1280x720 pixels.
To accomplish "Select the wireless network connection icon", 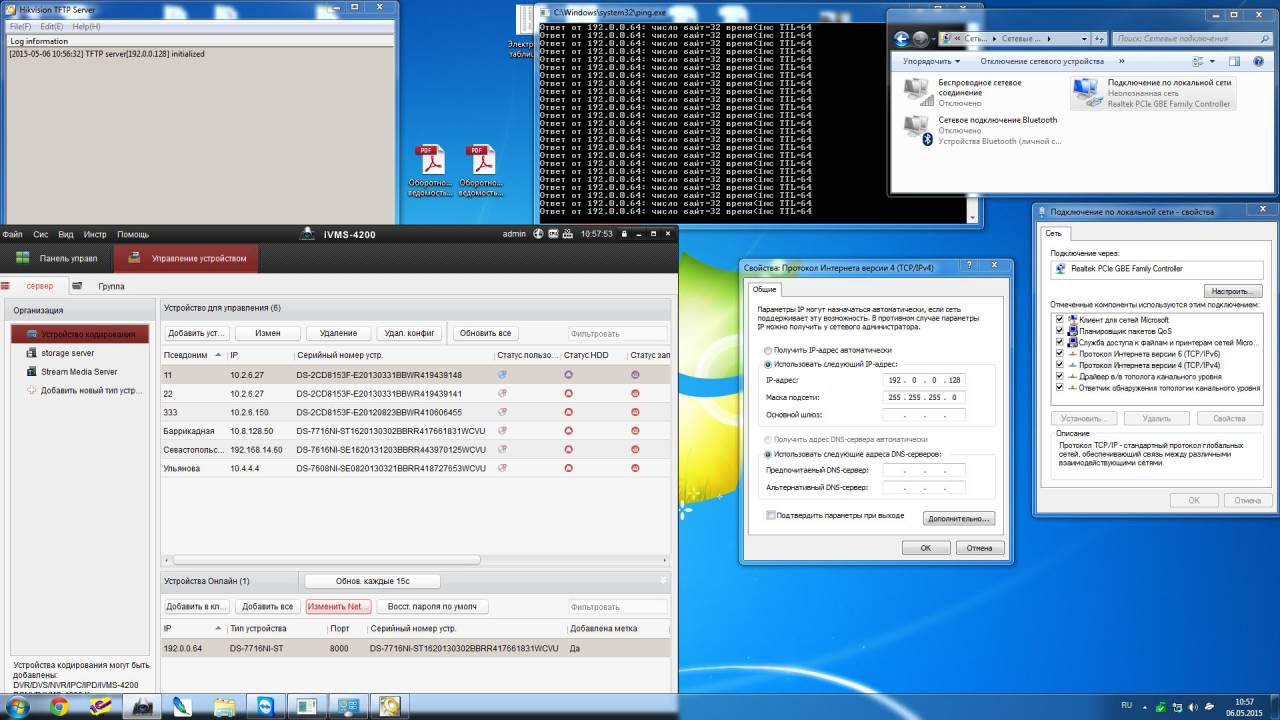I will coord(916,92).
